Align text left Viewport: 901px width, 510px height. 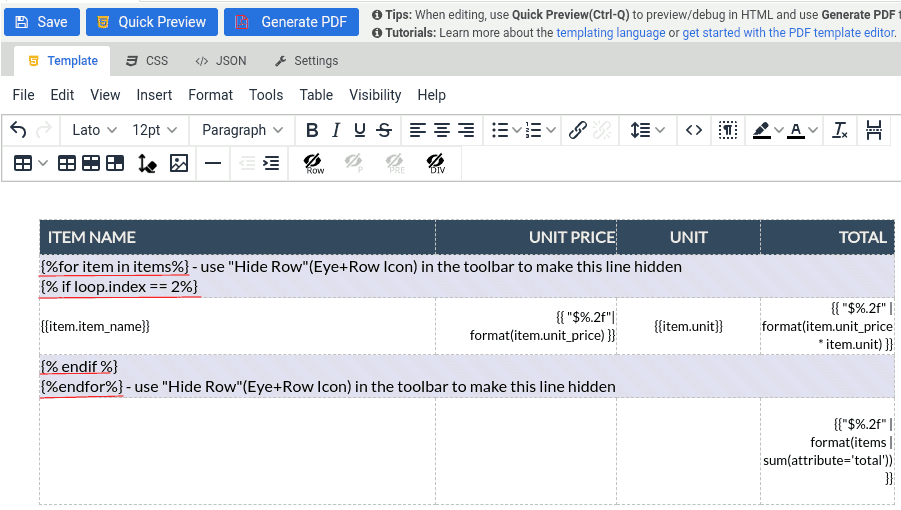click(x=418, y=130)
